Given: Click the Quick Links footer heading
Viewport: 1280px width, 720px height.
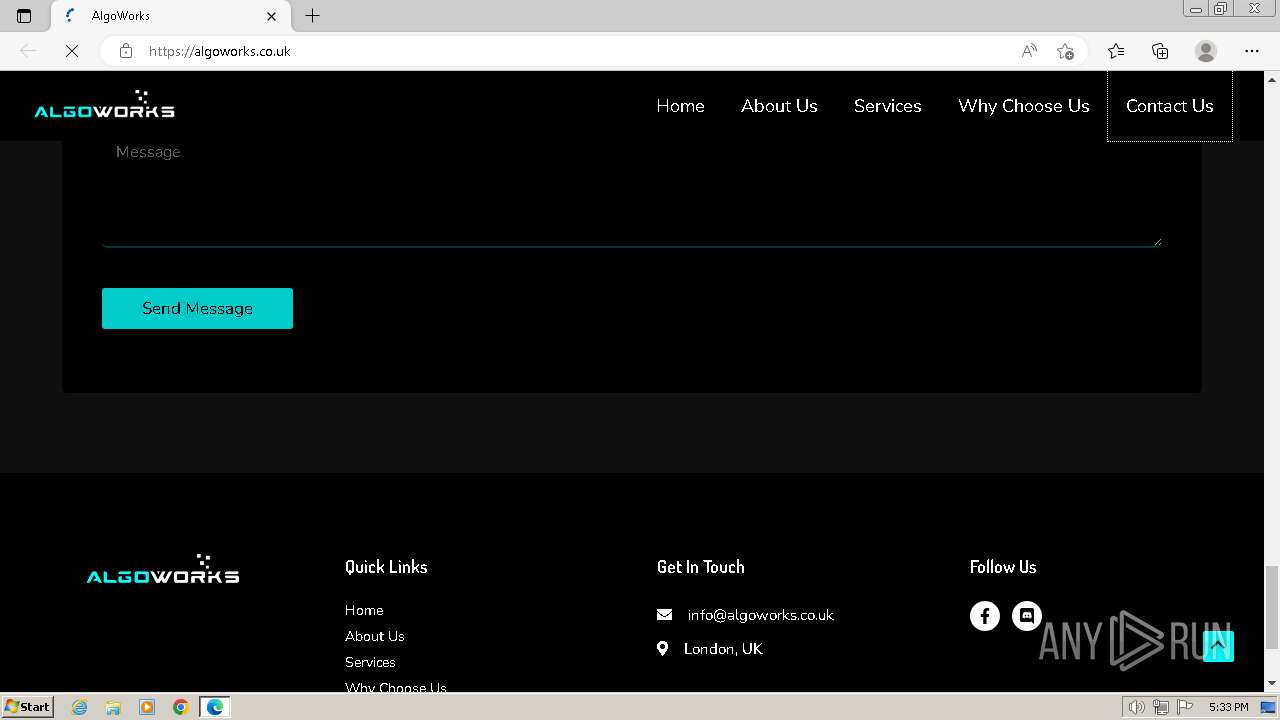Looking at the screenshot, I should [x=386, y=567].
